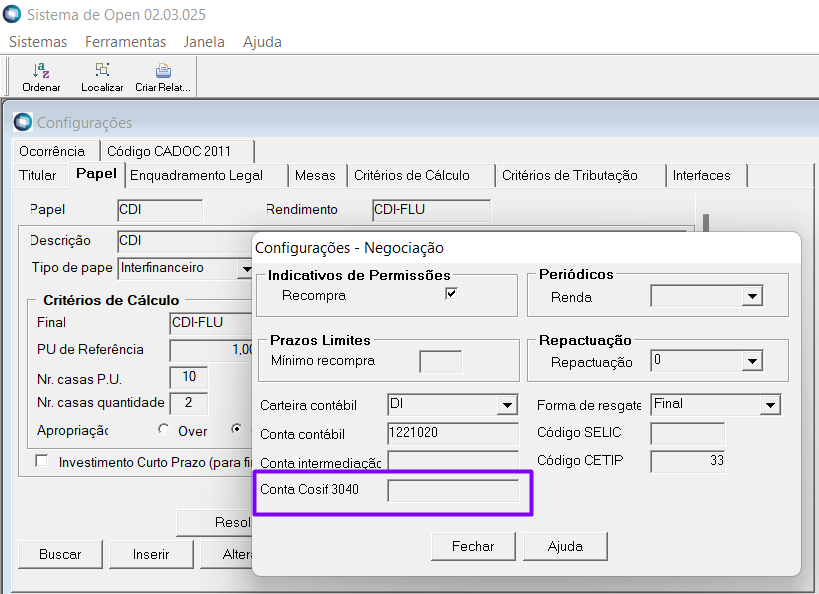Click the Buscar button
This screenshot has height=594, width=819.
pyautogui.click(x=60, y=554)
